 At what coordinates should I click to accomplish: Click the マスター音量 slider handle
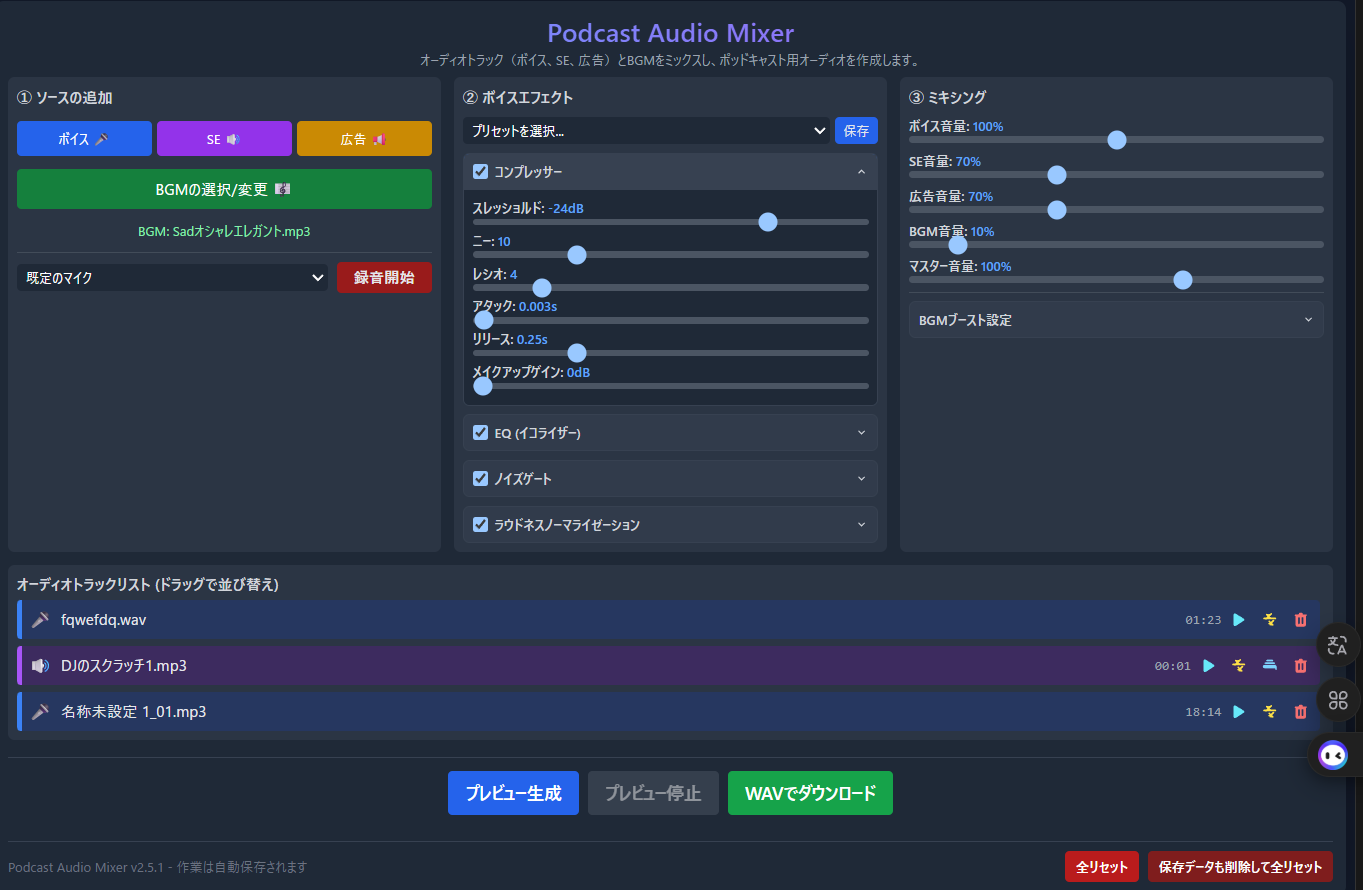tap(1182, 280)
